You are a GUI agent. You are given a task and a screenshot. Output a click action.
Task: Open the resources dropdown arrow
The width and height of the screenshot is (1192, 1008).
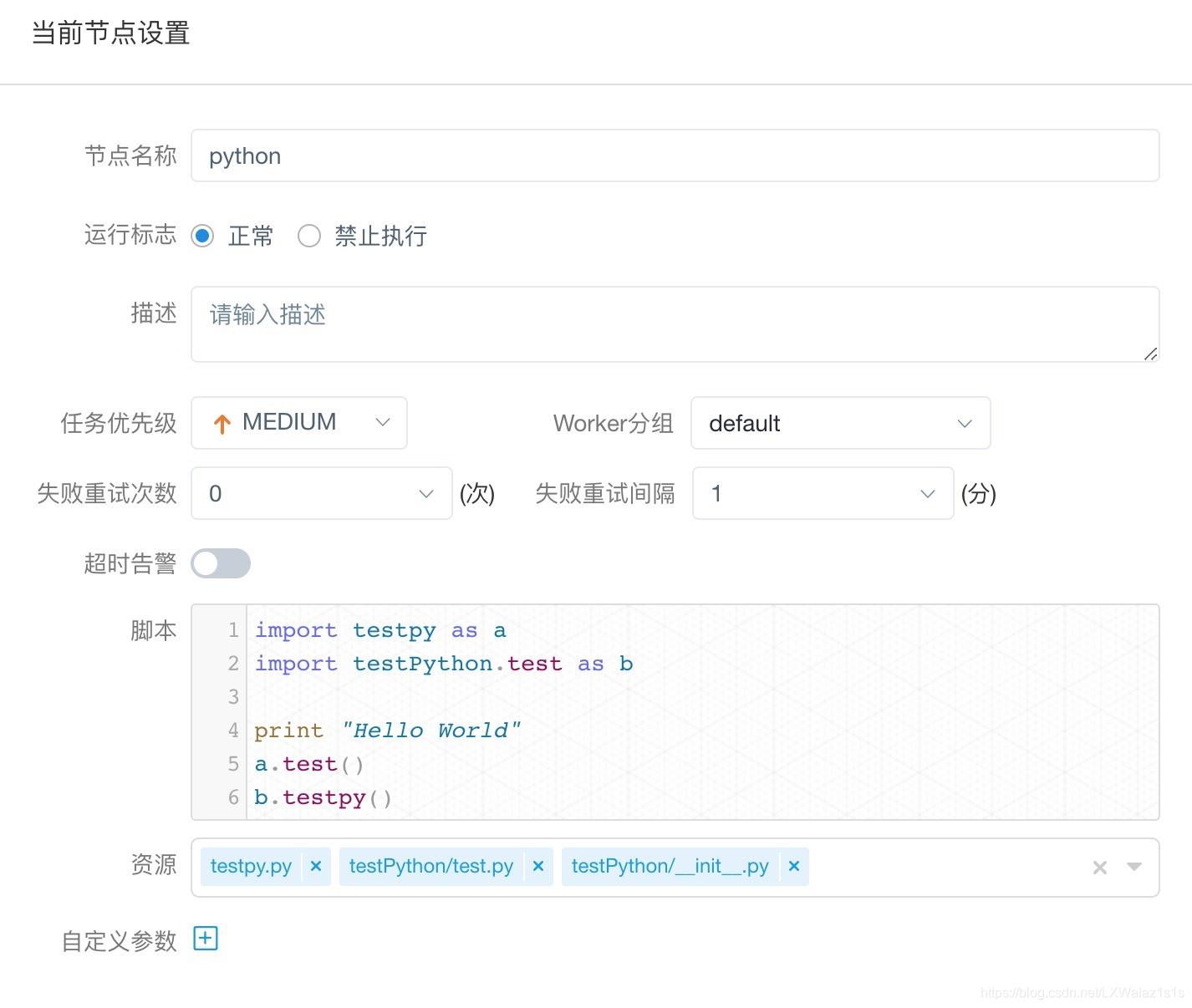[1134, 867]
